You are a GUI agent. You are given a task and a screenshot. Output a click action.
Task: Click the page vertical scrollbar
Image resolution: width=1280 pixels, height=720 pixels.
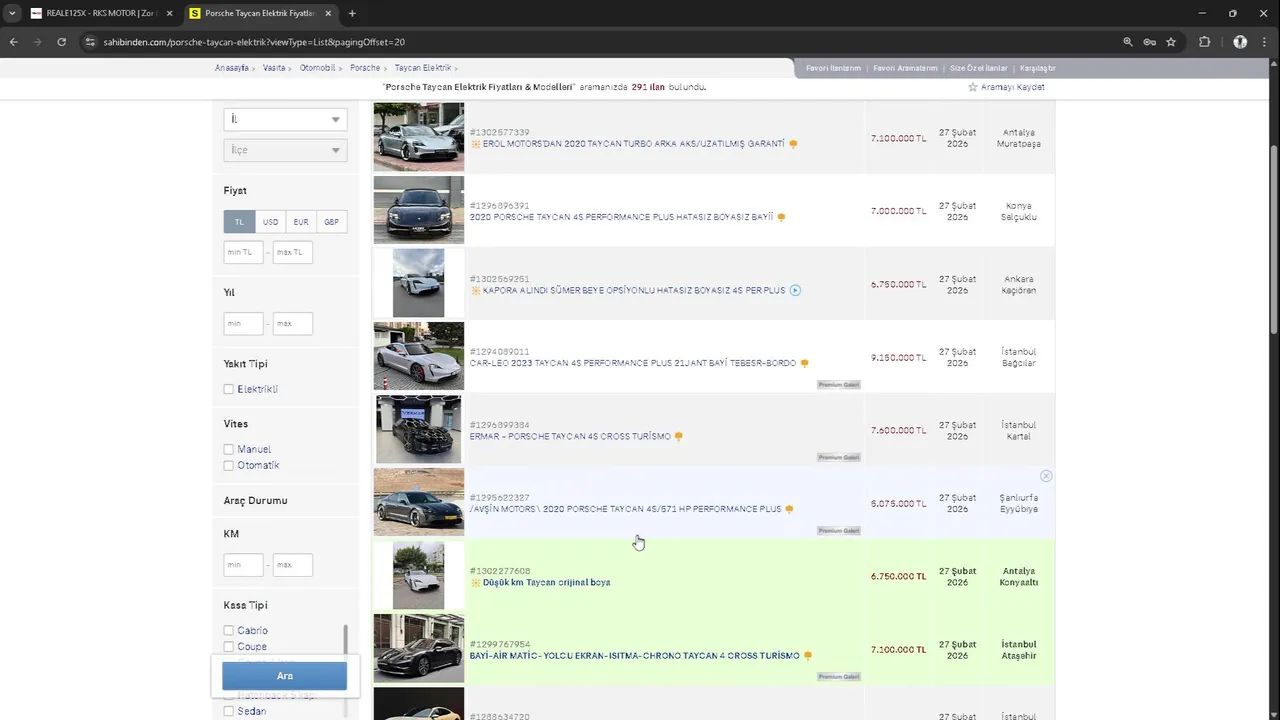pyautogui.click(x=1274, y=240)
